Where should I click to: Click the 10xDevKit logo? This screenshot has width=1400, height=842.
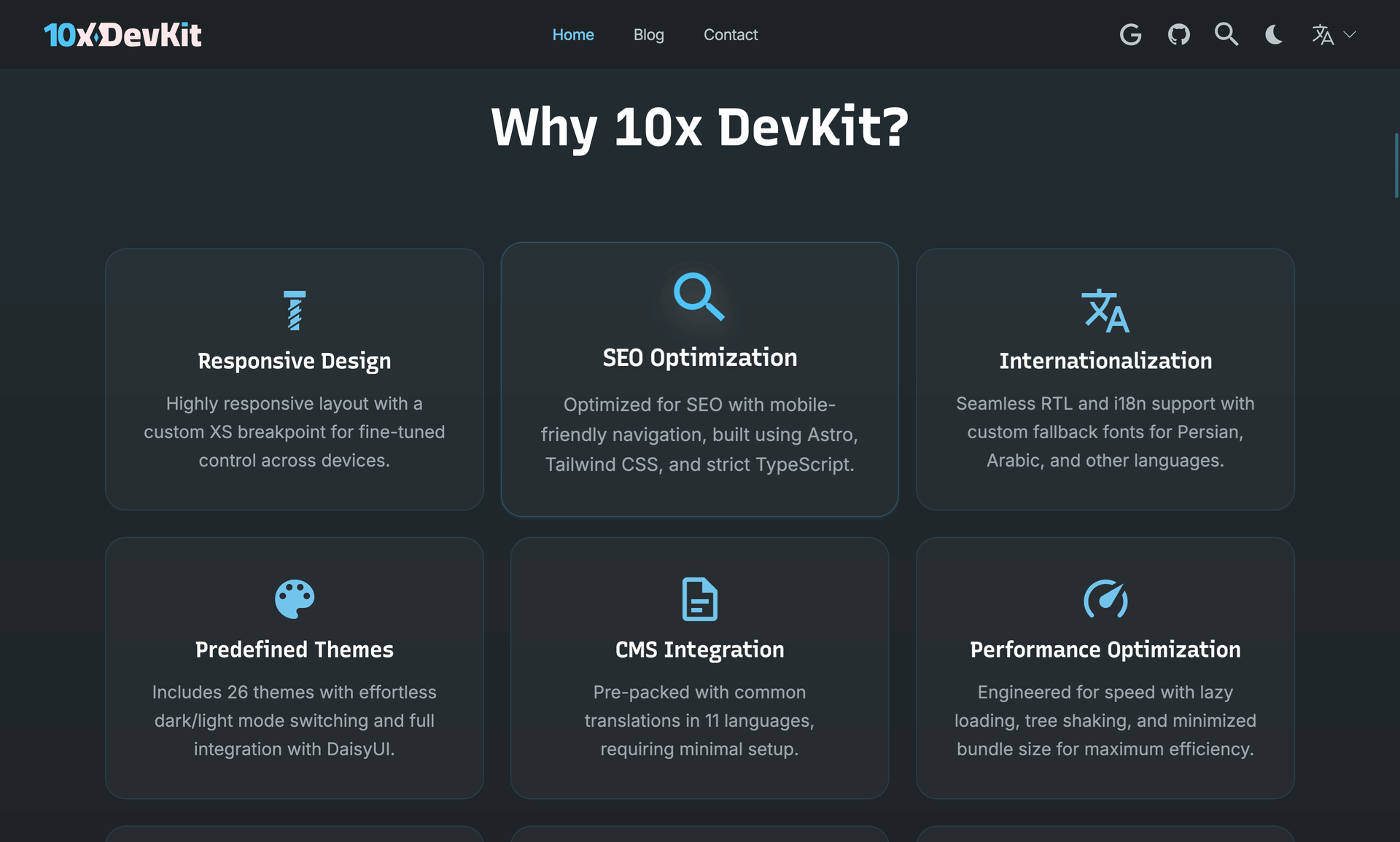pos(122,34)
